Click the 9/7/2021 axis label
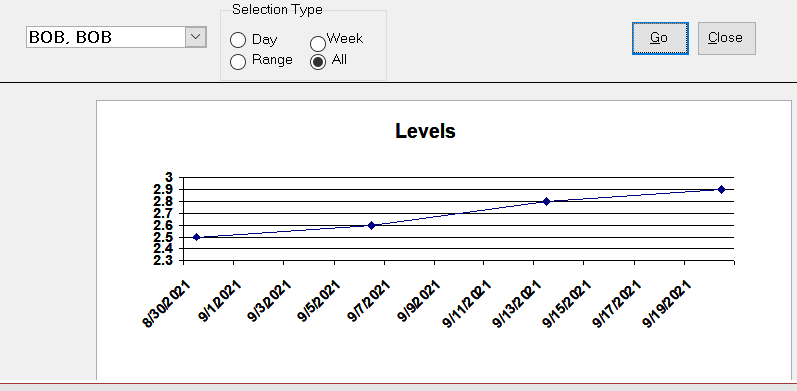The height and width of the screenshot is (391, 797). pyautogui.click(x=369, y=302)
